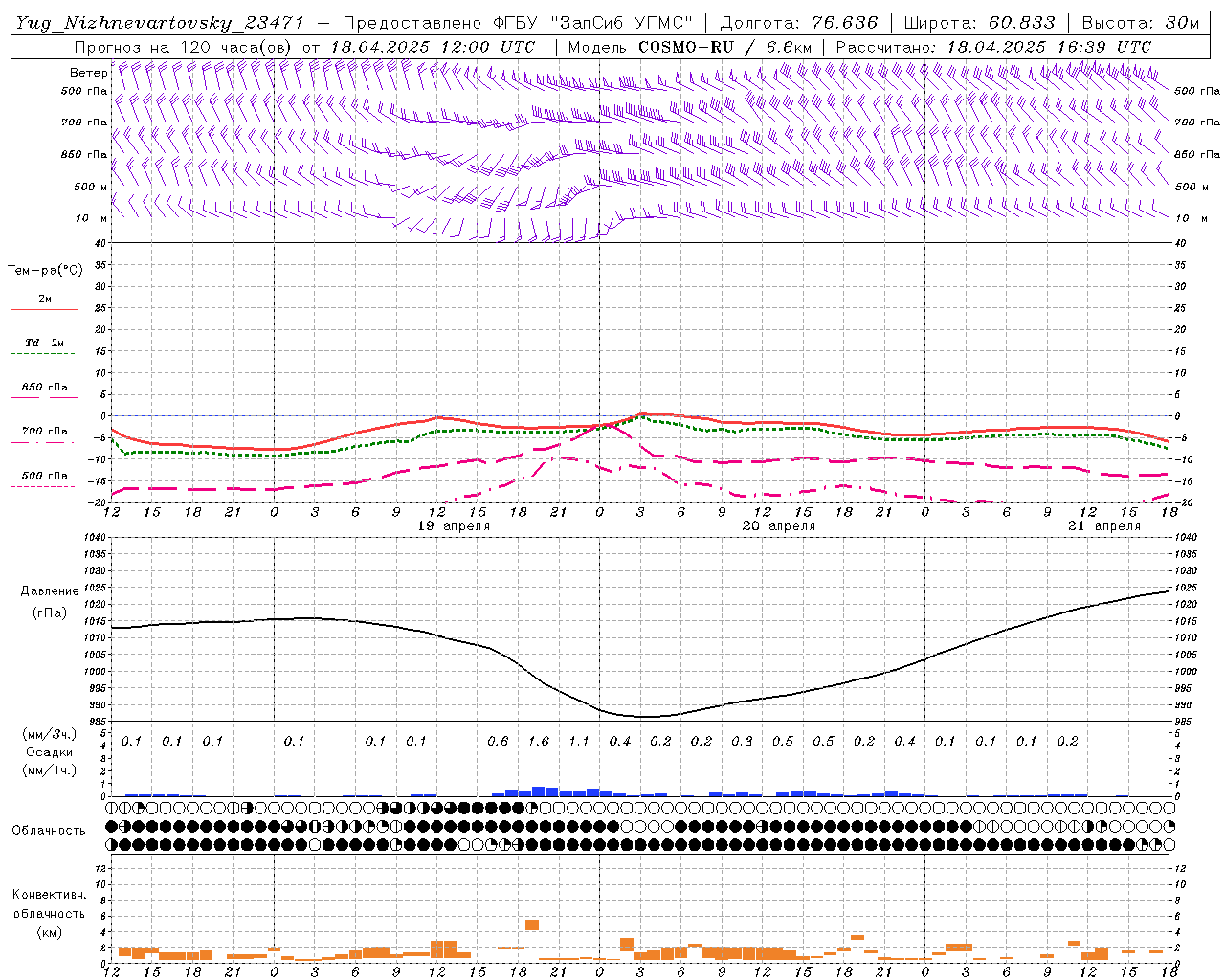
Task: Click the 1.6 precipitation total value
Action: [x=539, y=741]
